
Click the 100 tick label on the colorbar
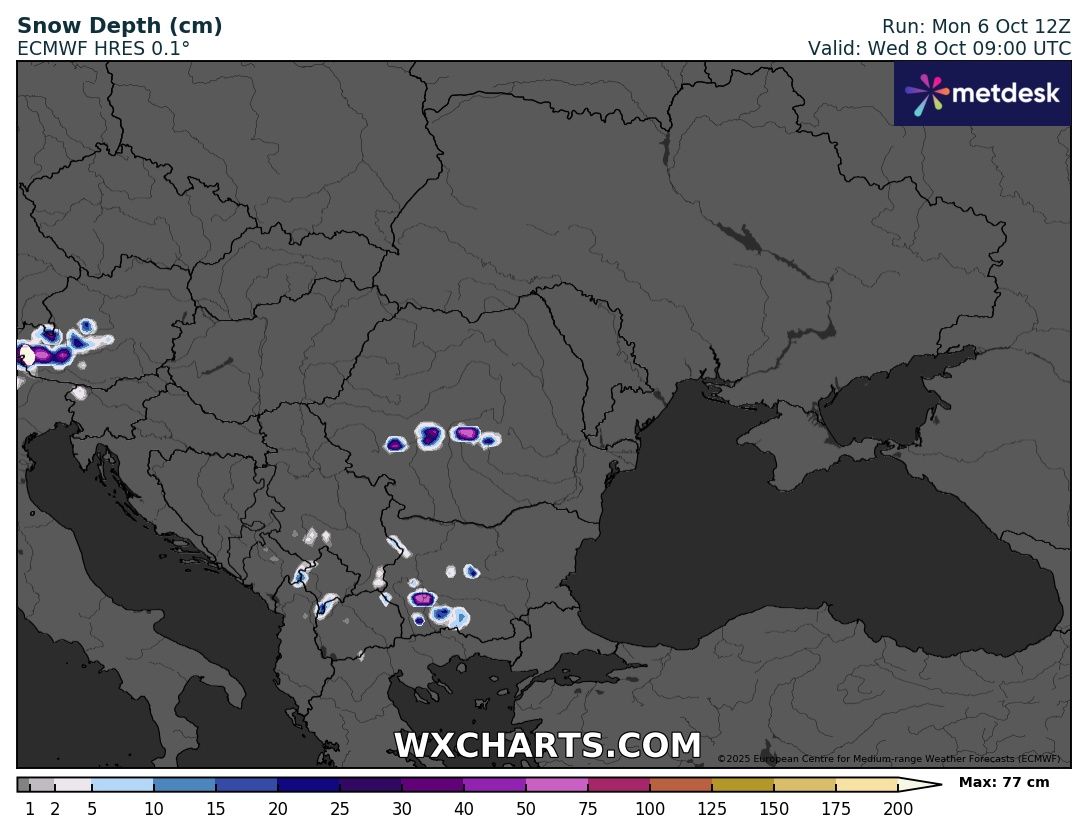649,809
